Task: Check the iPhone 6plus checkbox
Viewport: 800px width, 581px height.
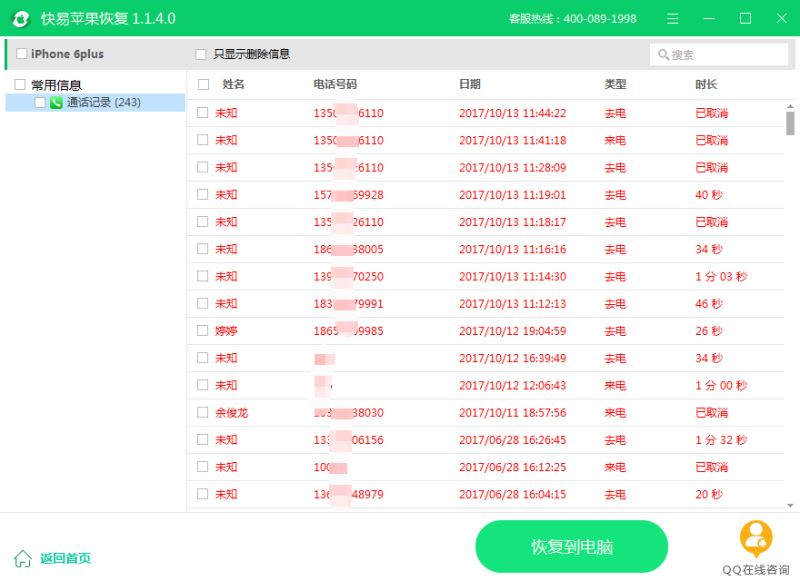Action: tap(20, 54)
